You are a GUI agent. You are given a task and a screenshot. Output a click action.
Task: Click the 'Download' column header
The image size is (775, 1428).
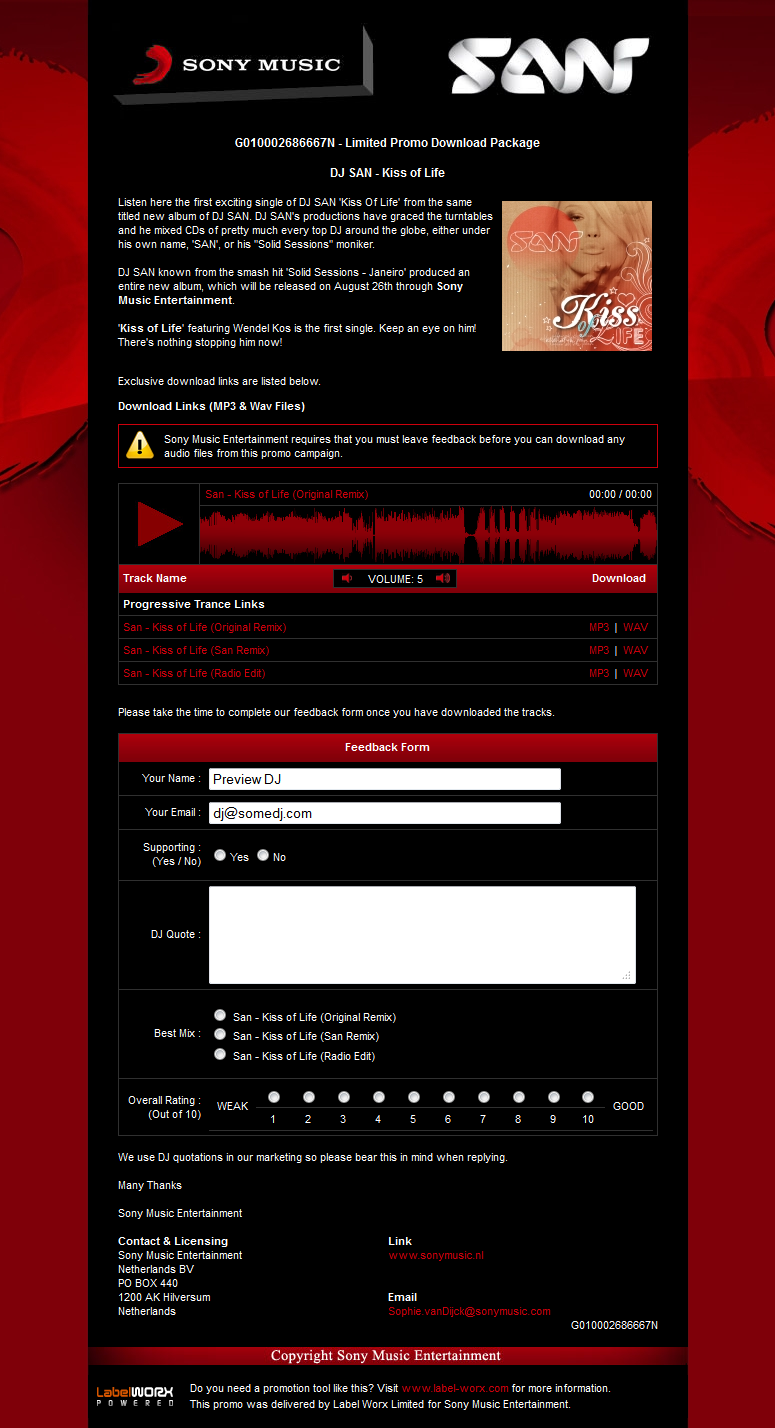click(619, 578)
